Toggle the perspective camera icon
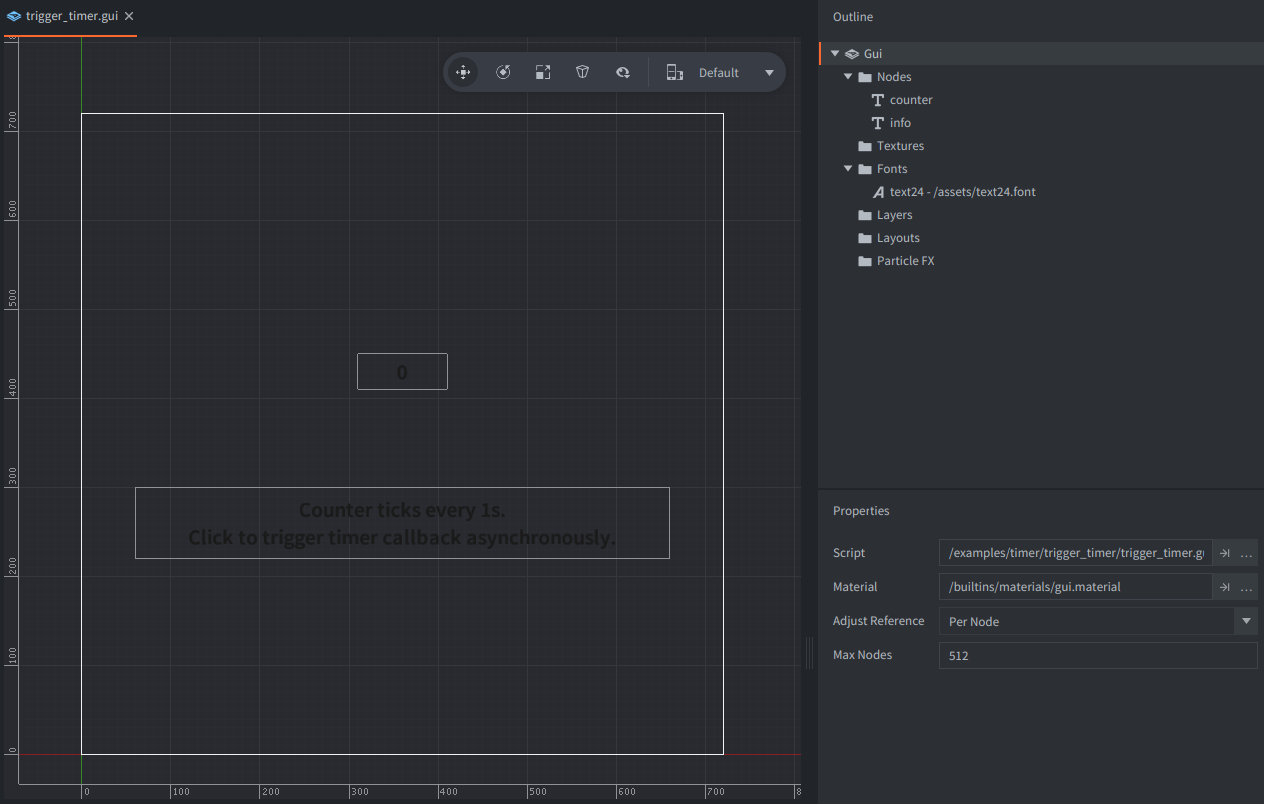 coord(582,72)
